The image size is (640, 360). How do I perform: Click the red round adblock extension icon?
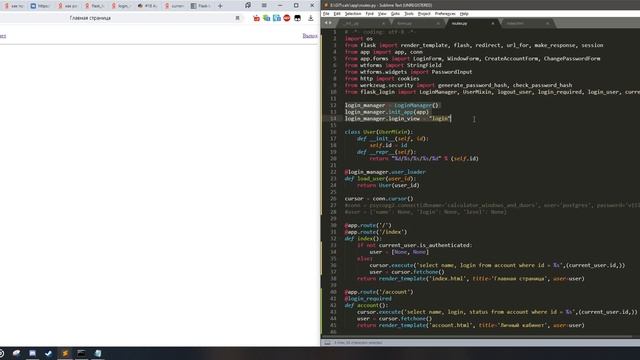click(287, 18)
